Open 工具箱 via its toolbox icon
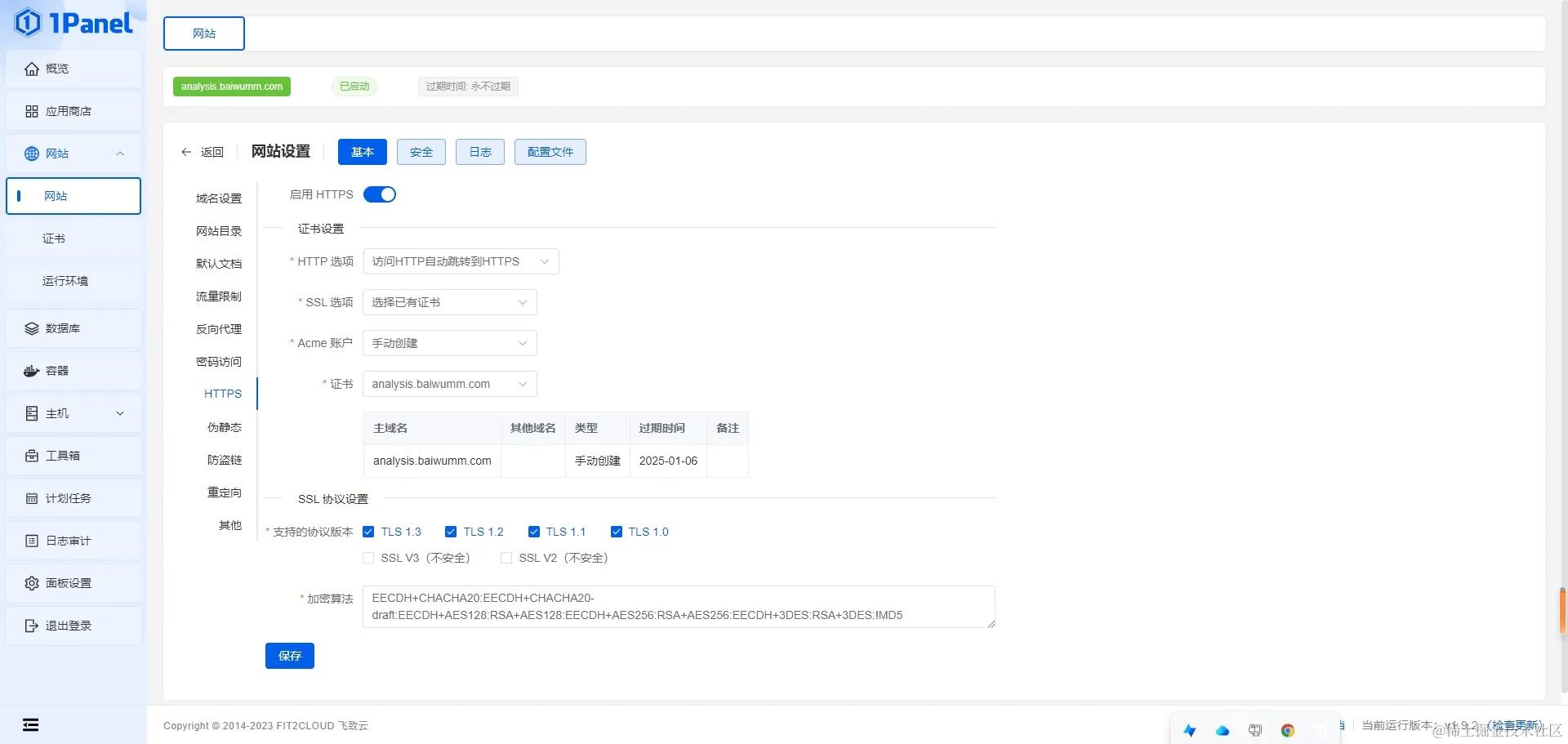Viewport: 1568px width, 744px height. coord(32,456)
